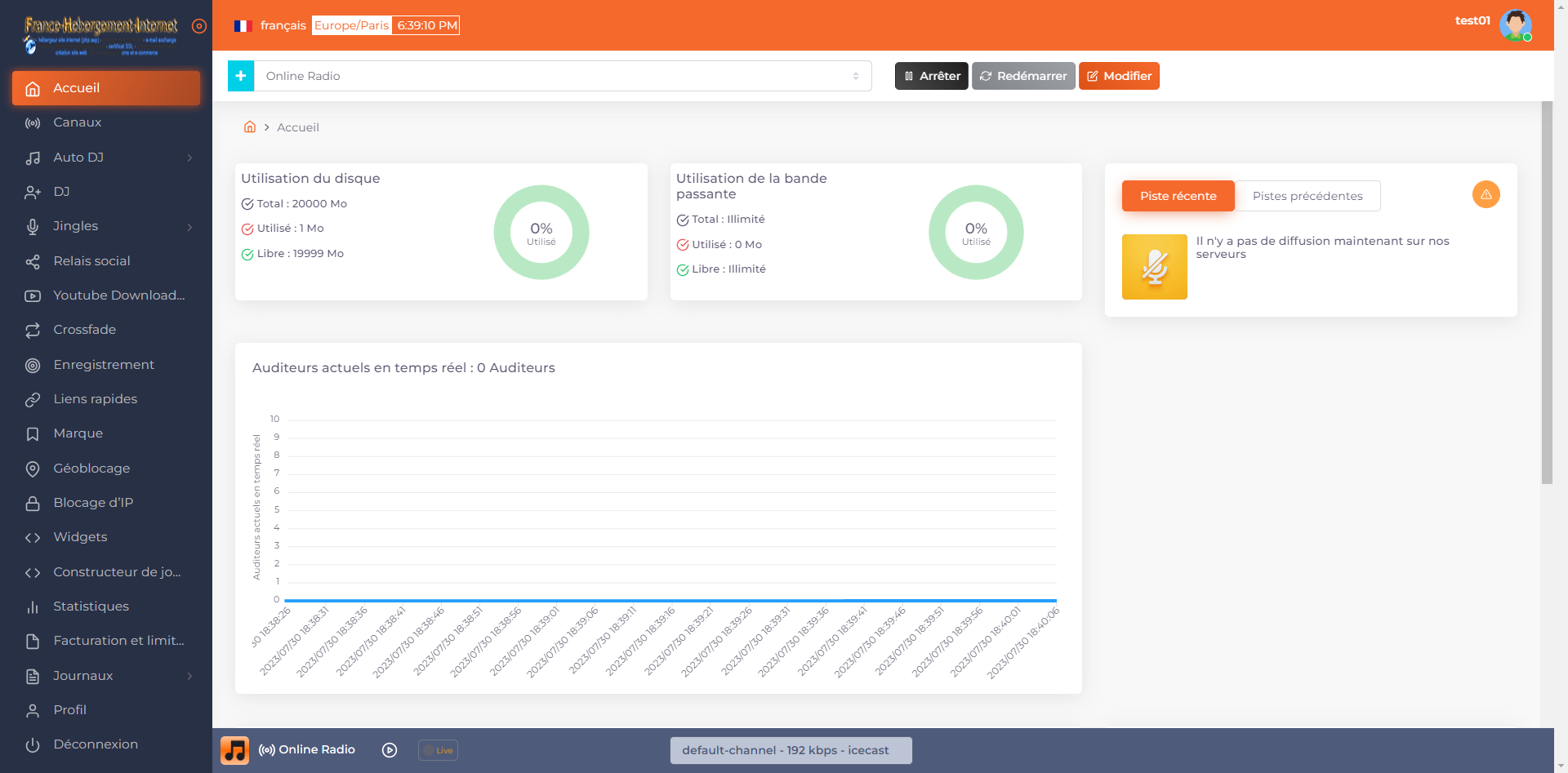This screenshot has width=1568, height=773.
Task: Open Statistiques in the sidebar
Action: (91, 606)
